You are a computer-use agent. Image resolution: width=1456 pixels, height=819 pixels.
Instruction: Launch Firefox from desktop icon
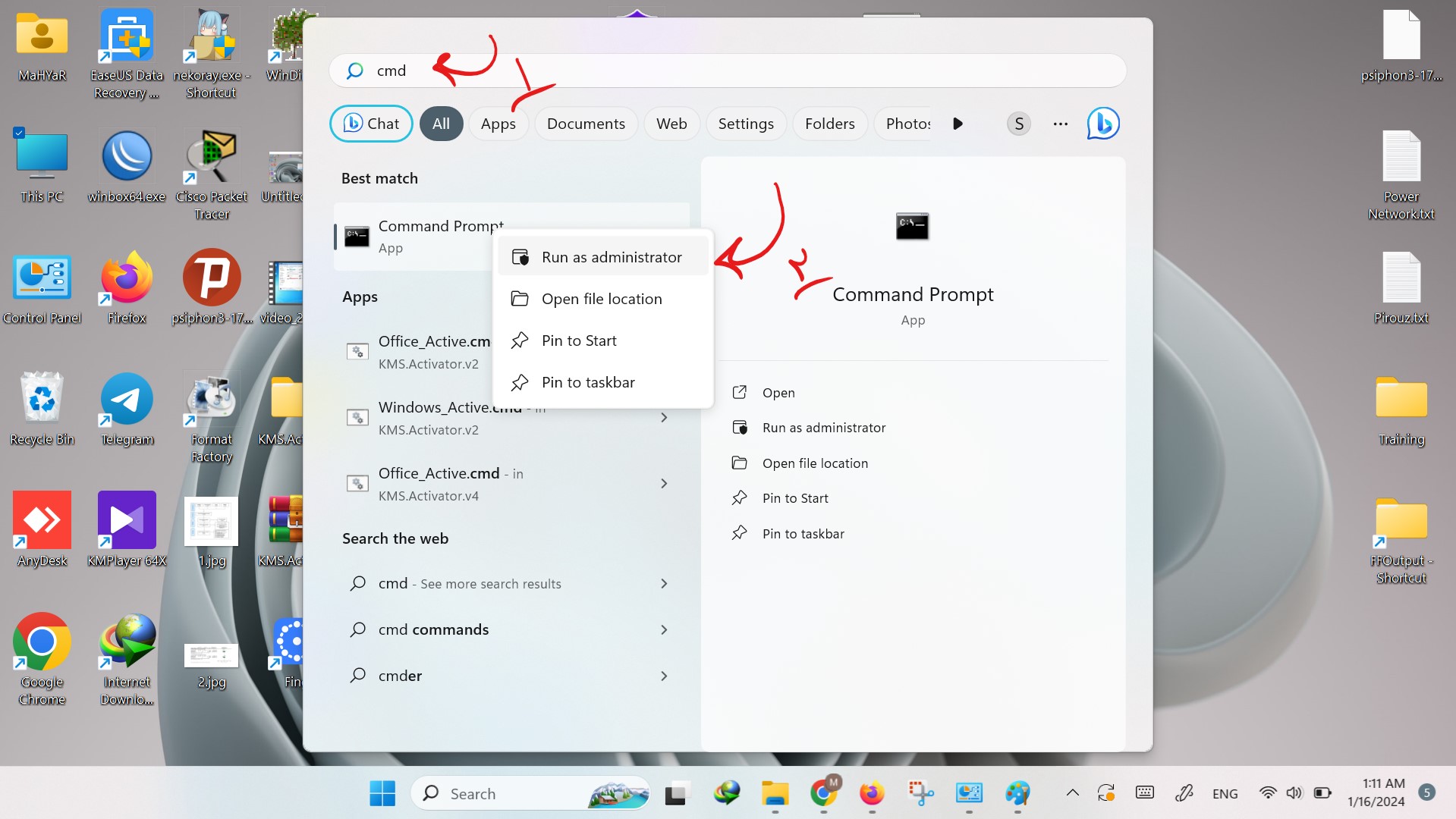(x=127, y=288)
